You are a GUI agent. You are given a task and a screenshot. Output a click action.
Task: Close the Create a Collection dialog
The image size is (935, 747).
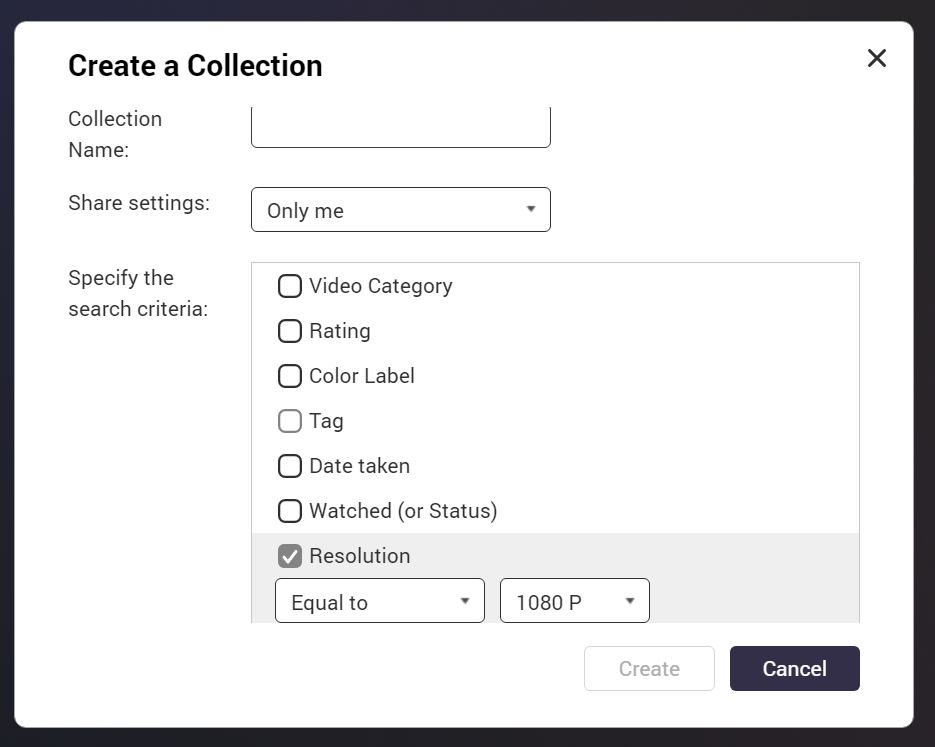click(x=877, y=58)
